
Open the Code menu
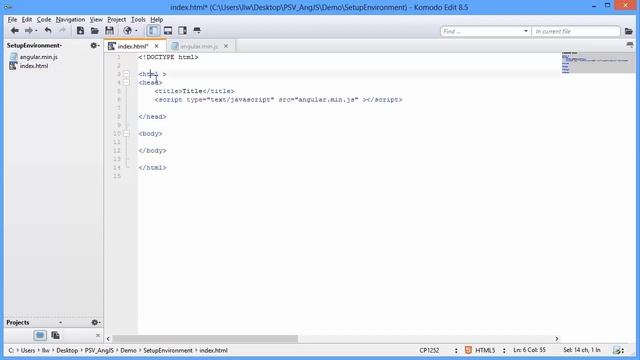44,20
